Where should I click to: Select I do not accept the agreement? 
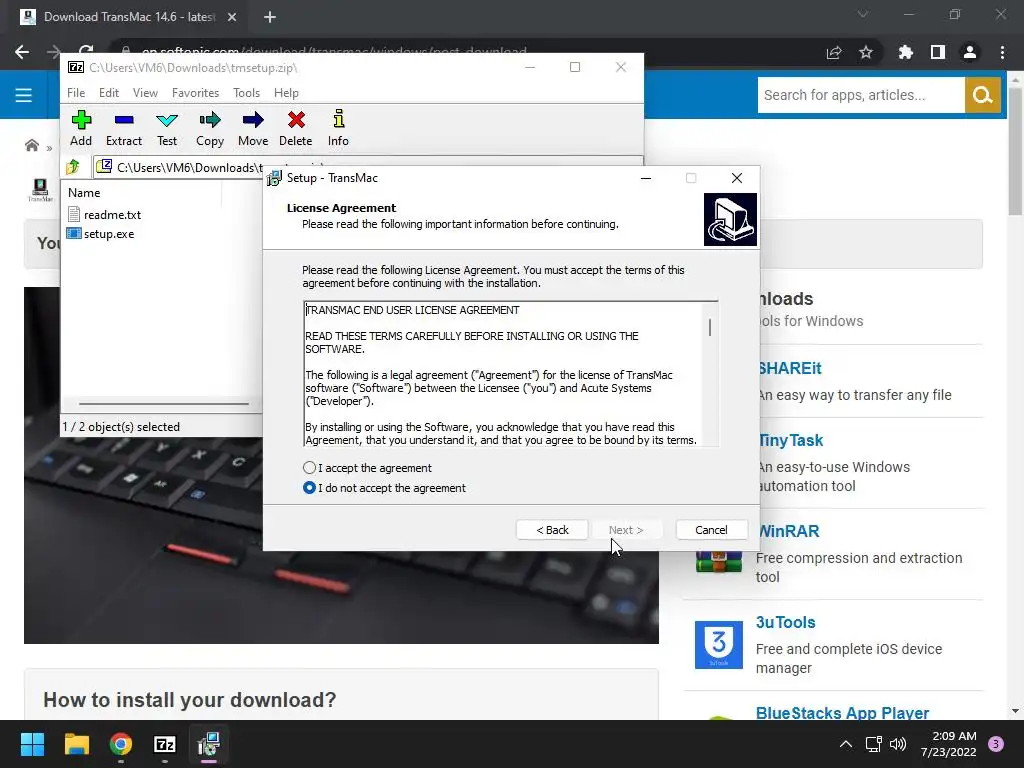coord(310,488)
